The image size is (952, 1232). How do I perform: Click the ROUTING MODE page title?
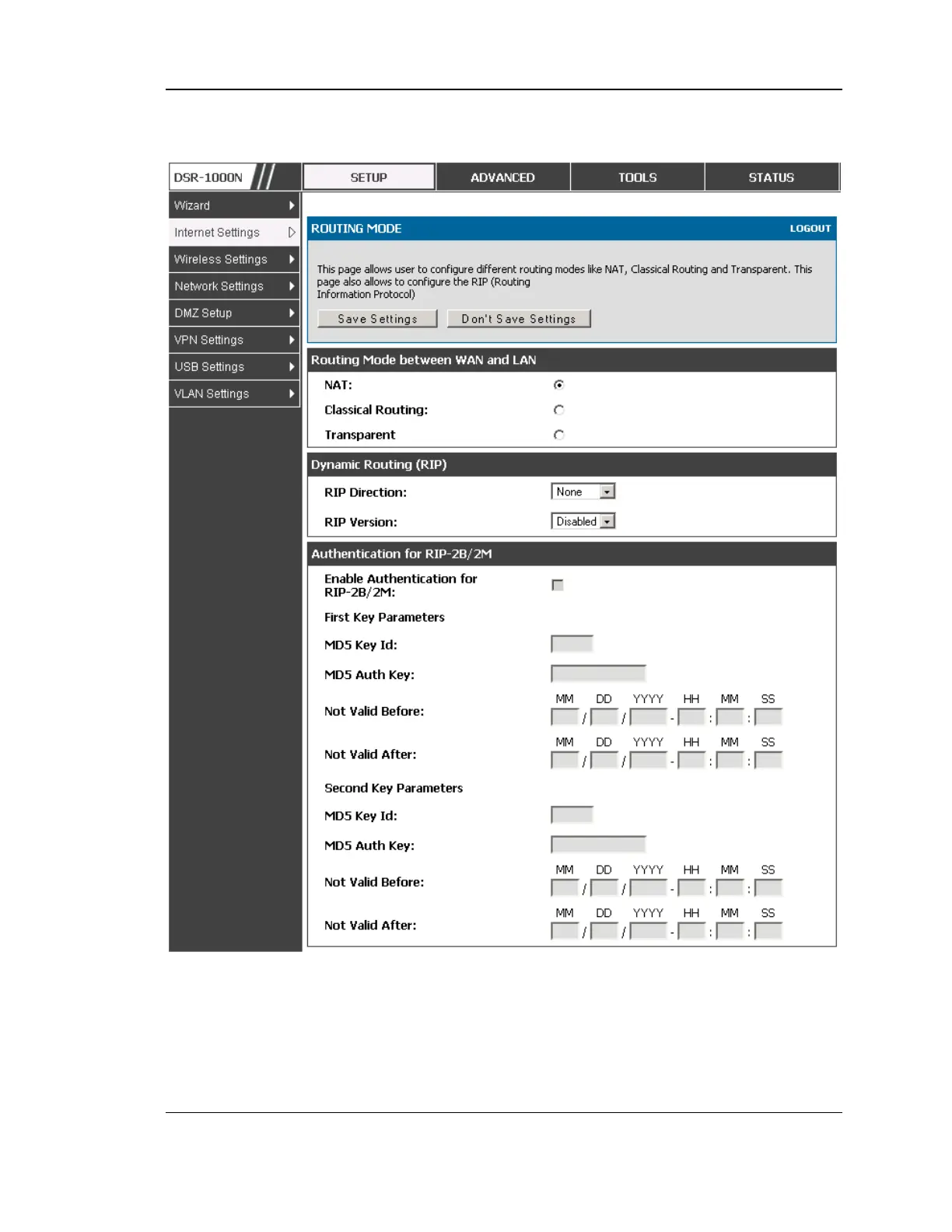[x=356, y=229]
